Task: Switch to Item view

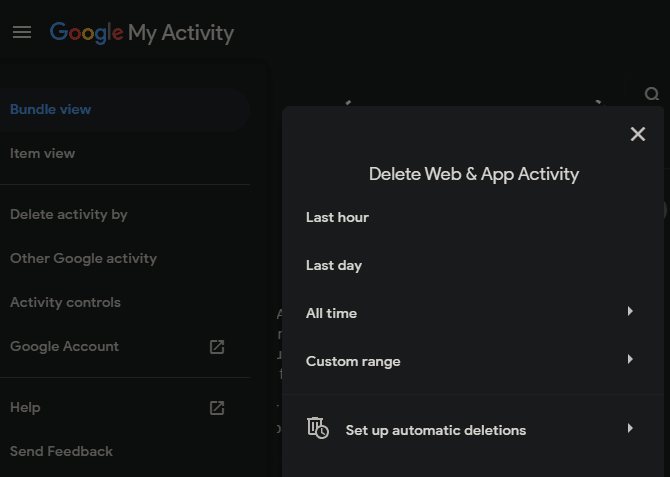Action: tap(43, 154)
